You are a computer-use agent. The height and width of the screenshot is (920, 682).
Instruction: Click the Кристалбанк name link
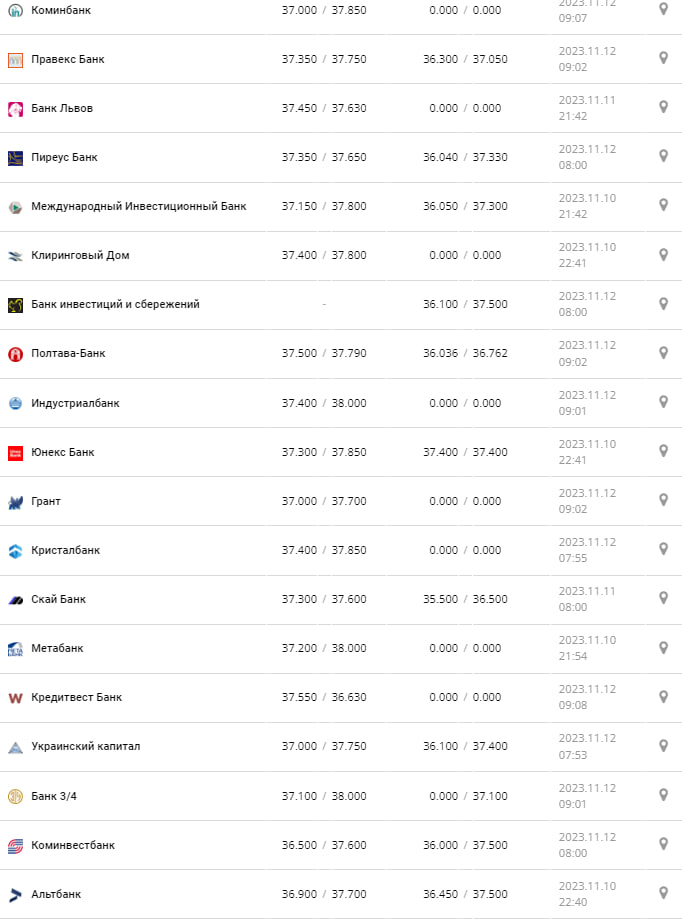click(x=65, y=550)
